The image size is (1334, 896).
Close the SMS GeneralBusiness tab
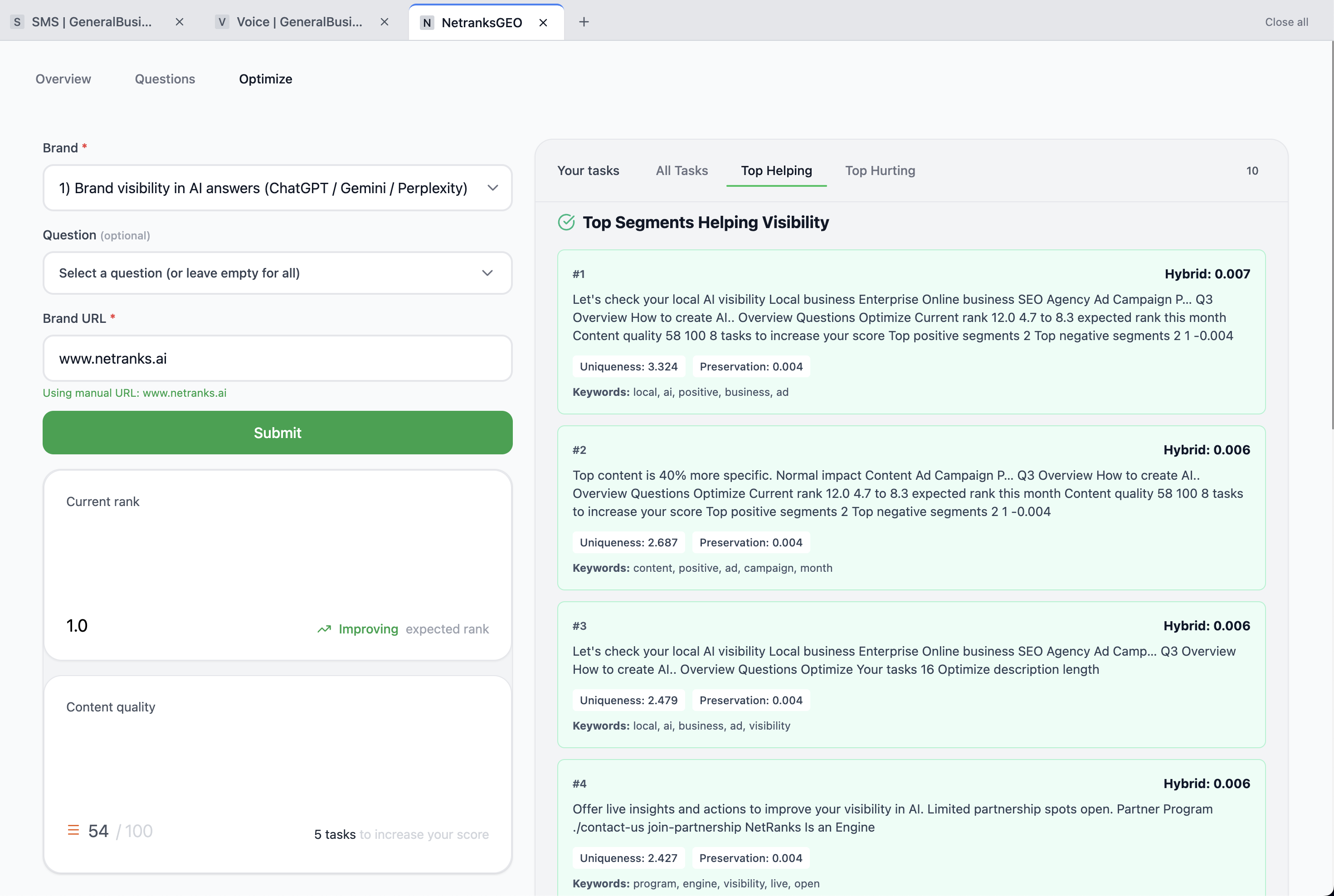coord(180,22)
